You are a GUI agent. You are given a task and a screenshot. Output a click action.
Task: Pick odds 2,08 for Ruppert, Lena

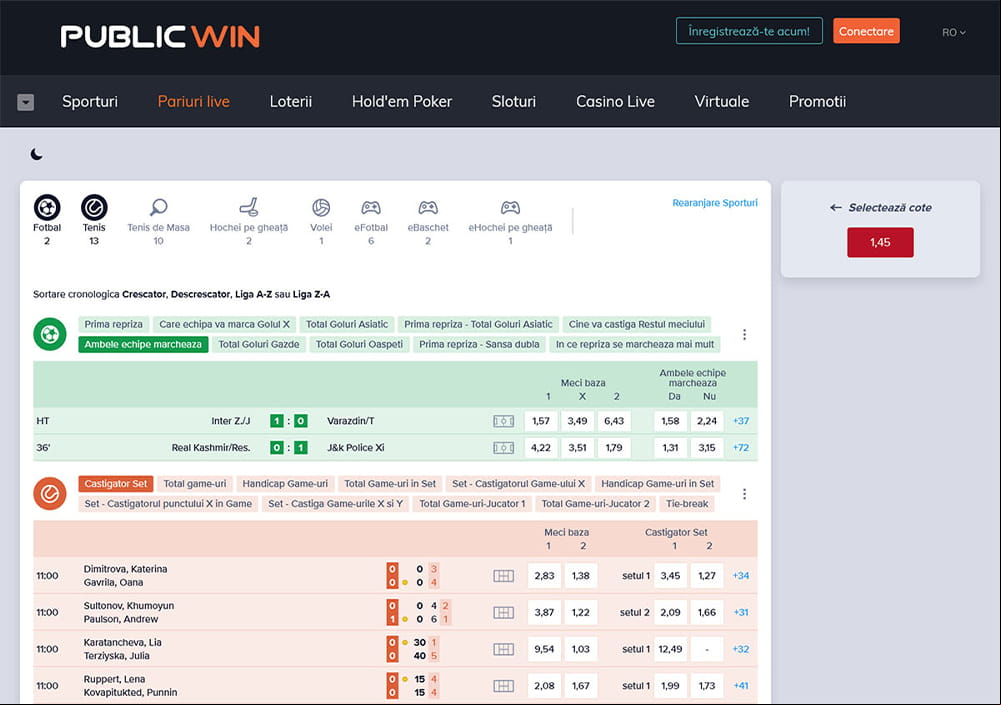click(x=545, y=686)
